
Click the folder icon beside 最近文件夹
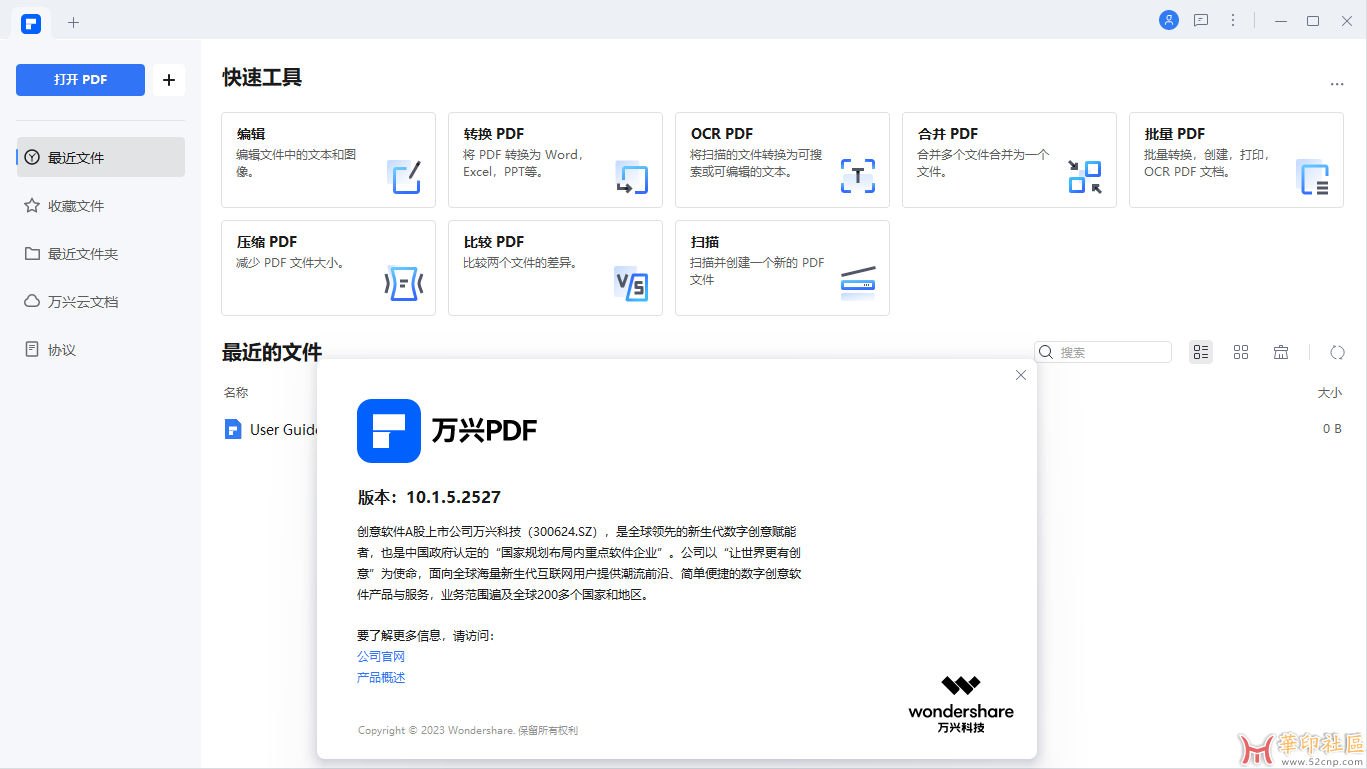(x=32, y=253)
